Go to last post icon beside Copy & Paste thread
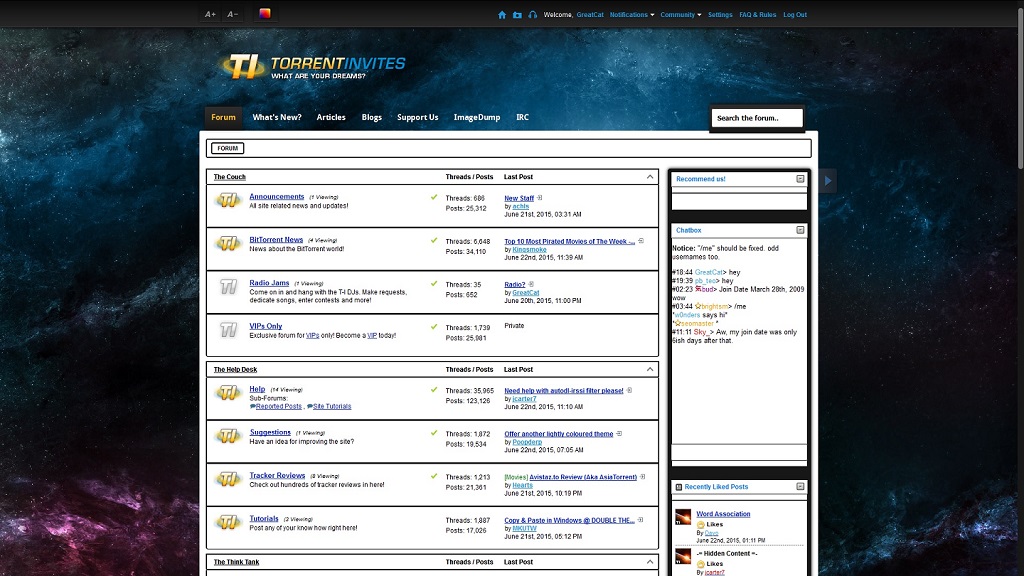 point(641,520)
